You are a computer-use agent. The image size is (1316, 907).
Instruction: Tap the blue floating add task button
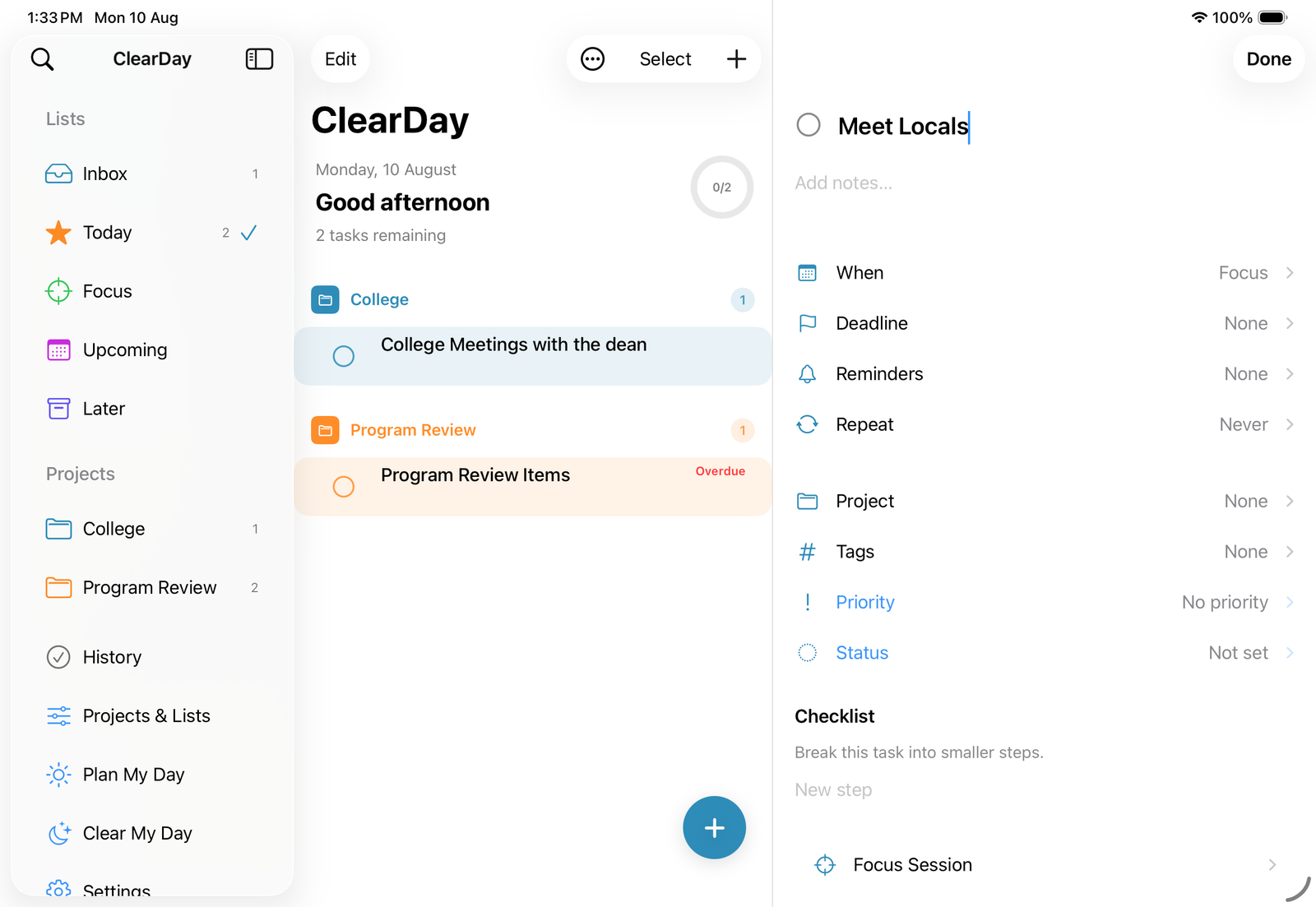714,827
